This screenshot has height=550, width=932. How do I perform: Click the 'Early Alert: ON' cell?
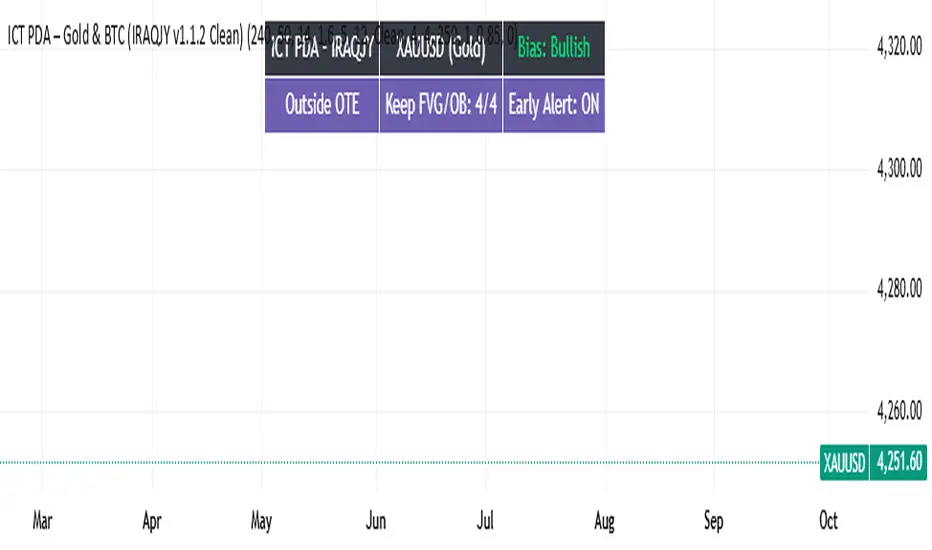(554, 104)
